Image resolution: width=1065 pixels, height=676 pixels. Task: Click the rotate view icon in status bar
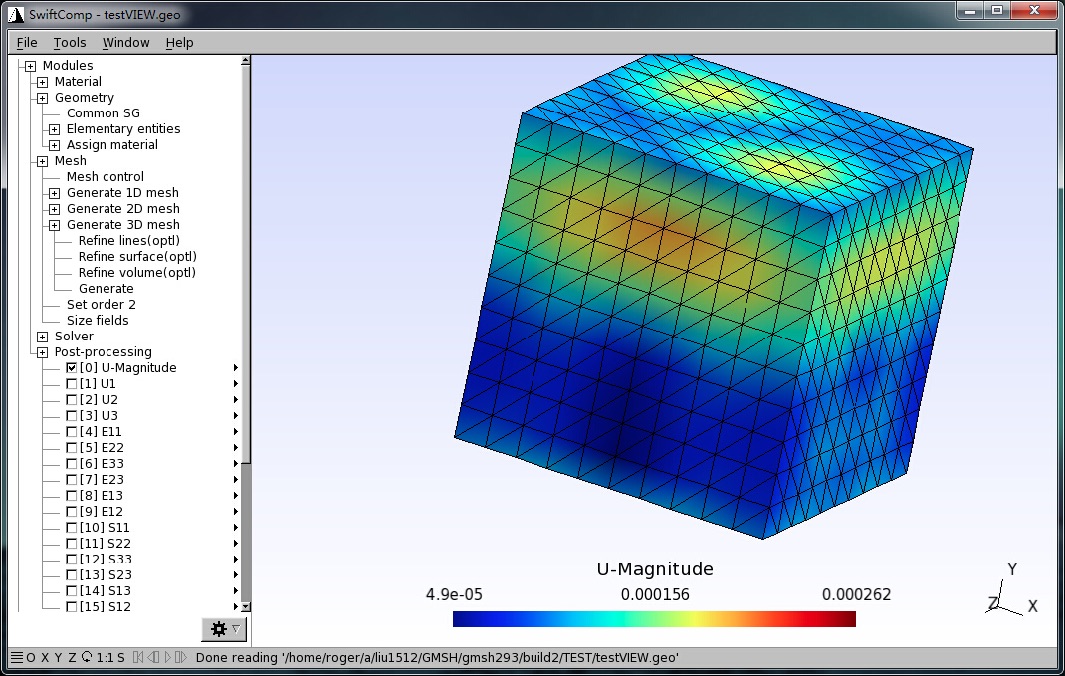[86, 657]
